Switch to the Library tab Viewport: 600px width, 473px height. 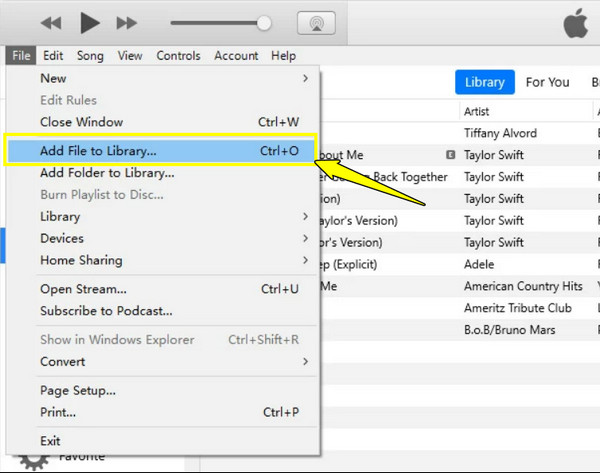[x=484, y=82]
